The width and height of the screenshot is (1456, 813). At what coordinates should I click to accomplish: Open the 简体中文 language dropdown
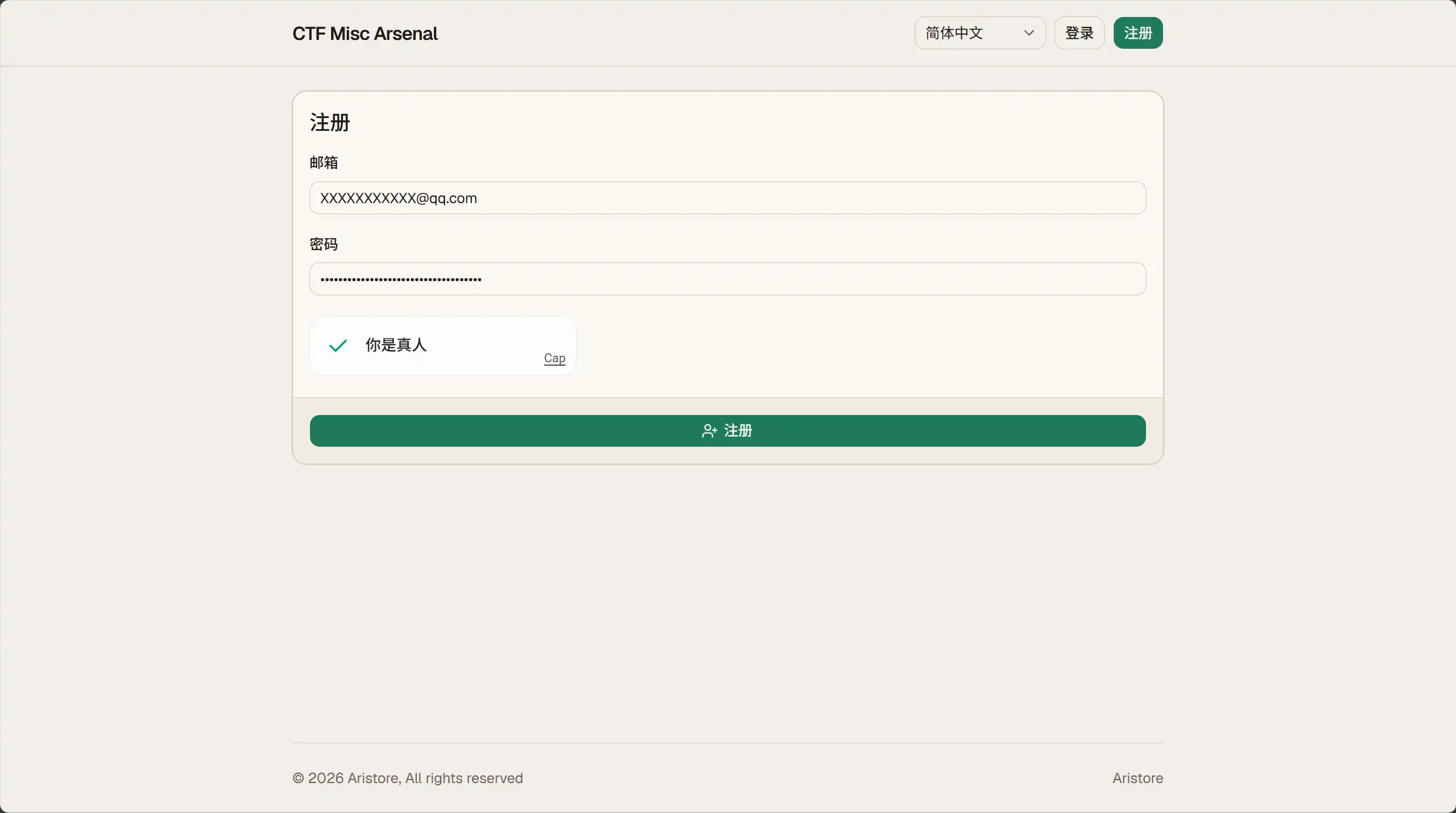(x=980, y=33)
